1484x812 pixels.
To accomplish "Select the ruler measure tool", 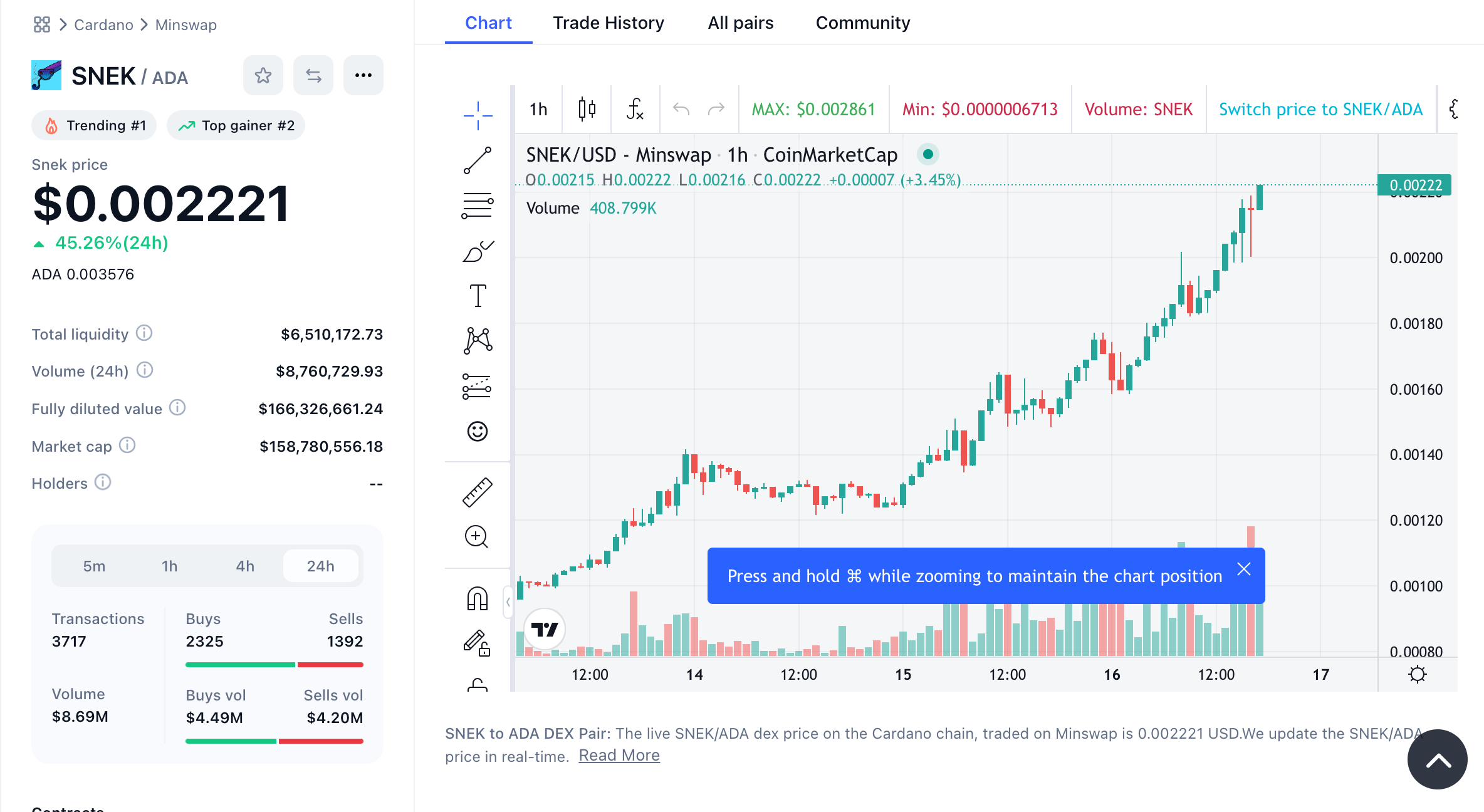I will 478,492.
